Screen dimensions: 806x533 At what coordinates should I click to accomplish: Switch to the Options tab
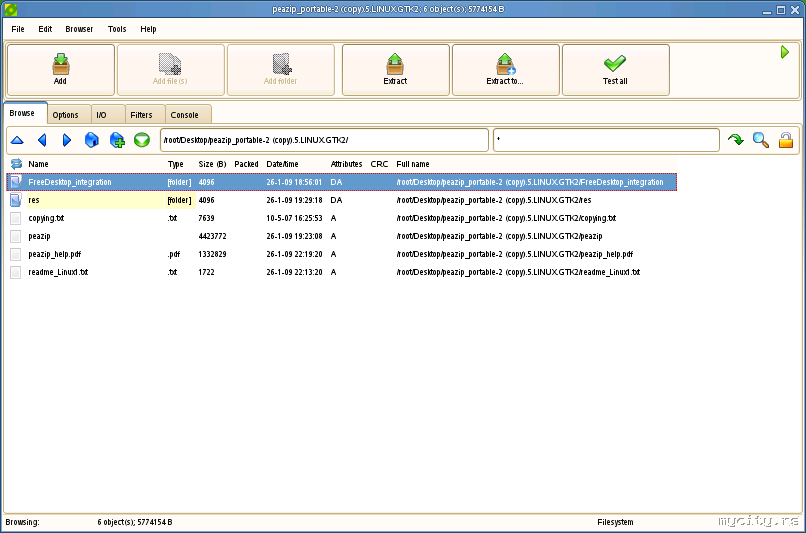(x=66, y=115)
